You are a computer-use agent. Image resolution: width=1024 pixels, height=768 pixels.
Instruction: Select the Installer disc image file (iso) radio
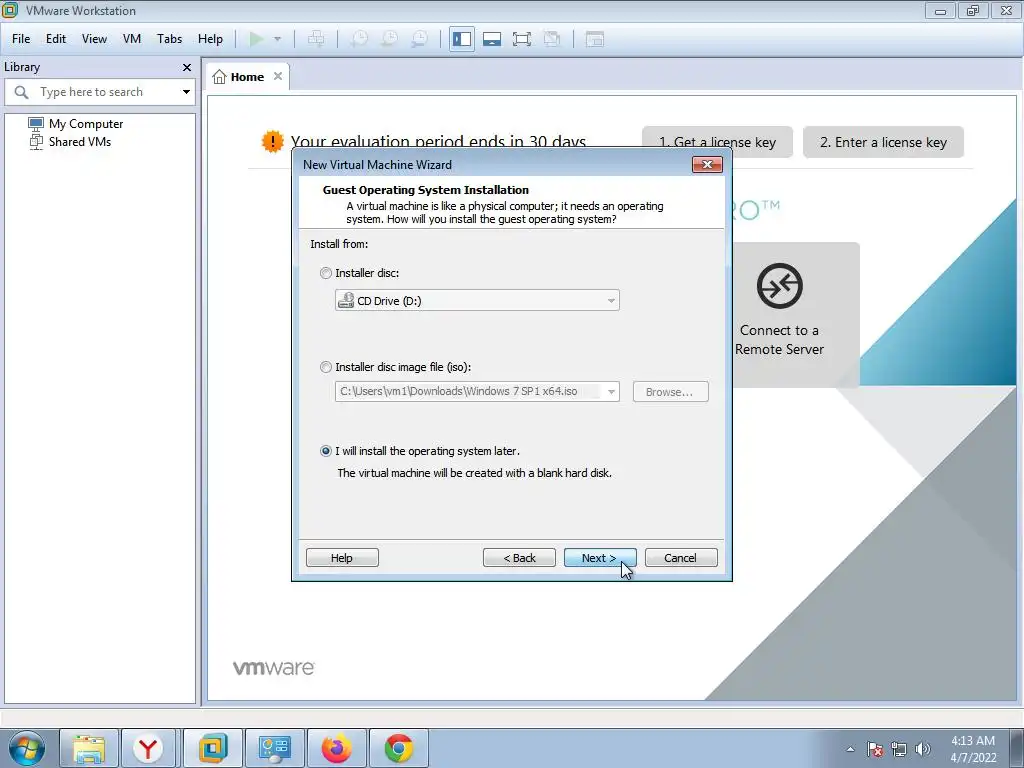pos(325,367)
